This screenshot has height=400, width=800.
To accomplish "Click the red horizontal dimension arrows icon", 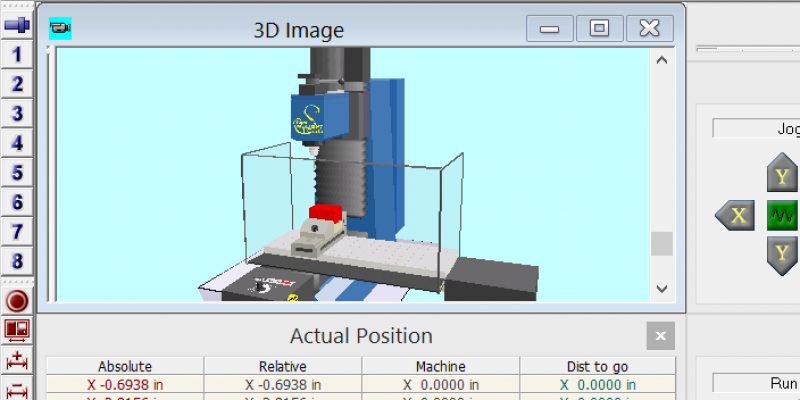I will pos(17,360).
